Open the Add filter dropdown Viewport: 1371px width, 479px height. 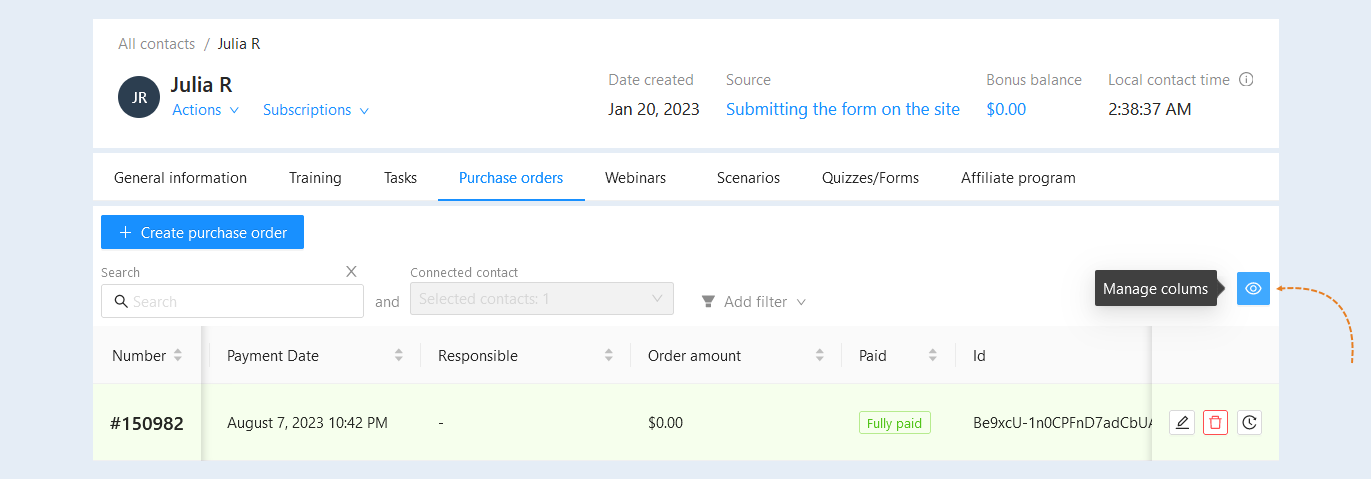(x=753, y=301)
